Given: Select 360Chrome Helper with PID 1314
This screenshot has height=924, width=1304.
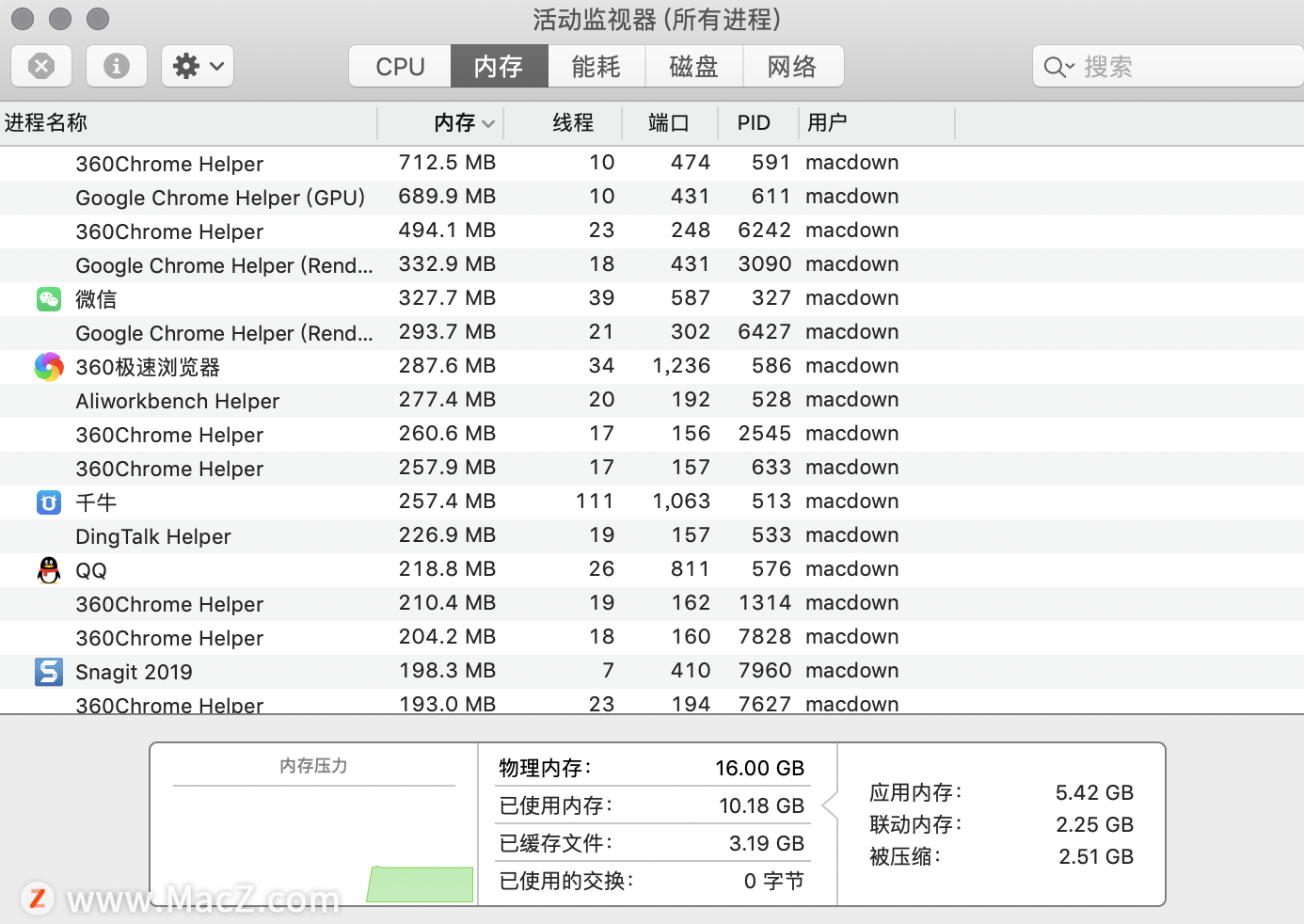Looking at the screenshot, I should tap(652, 604).
